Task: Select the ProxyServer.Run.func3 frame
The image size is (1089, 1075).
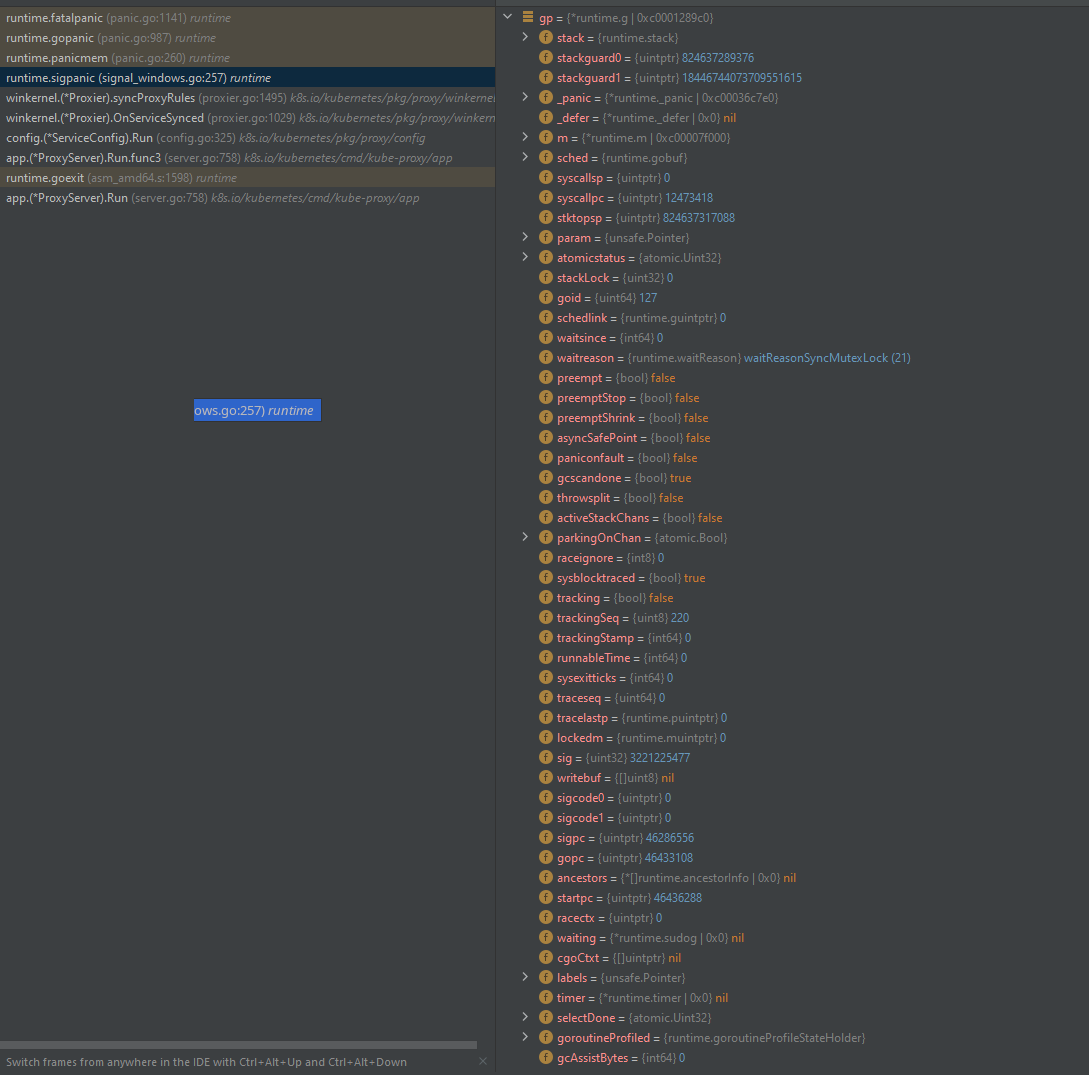Action: coord(247,158)
